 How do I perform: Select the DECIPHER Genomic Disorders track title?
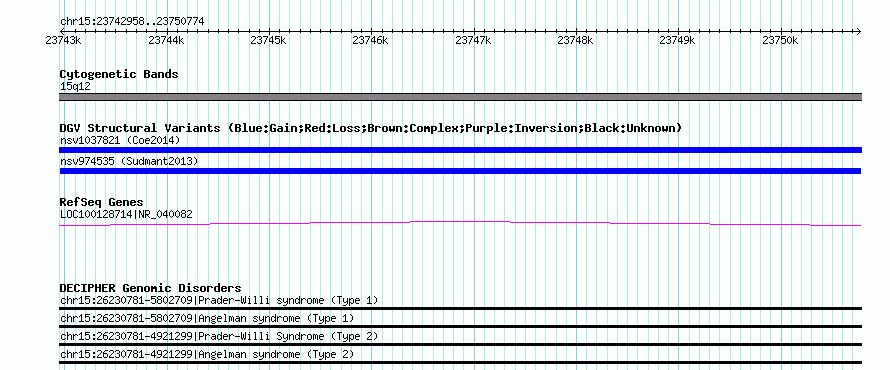coord(150,288)
